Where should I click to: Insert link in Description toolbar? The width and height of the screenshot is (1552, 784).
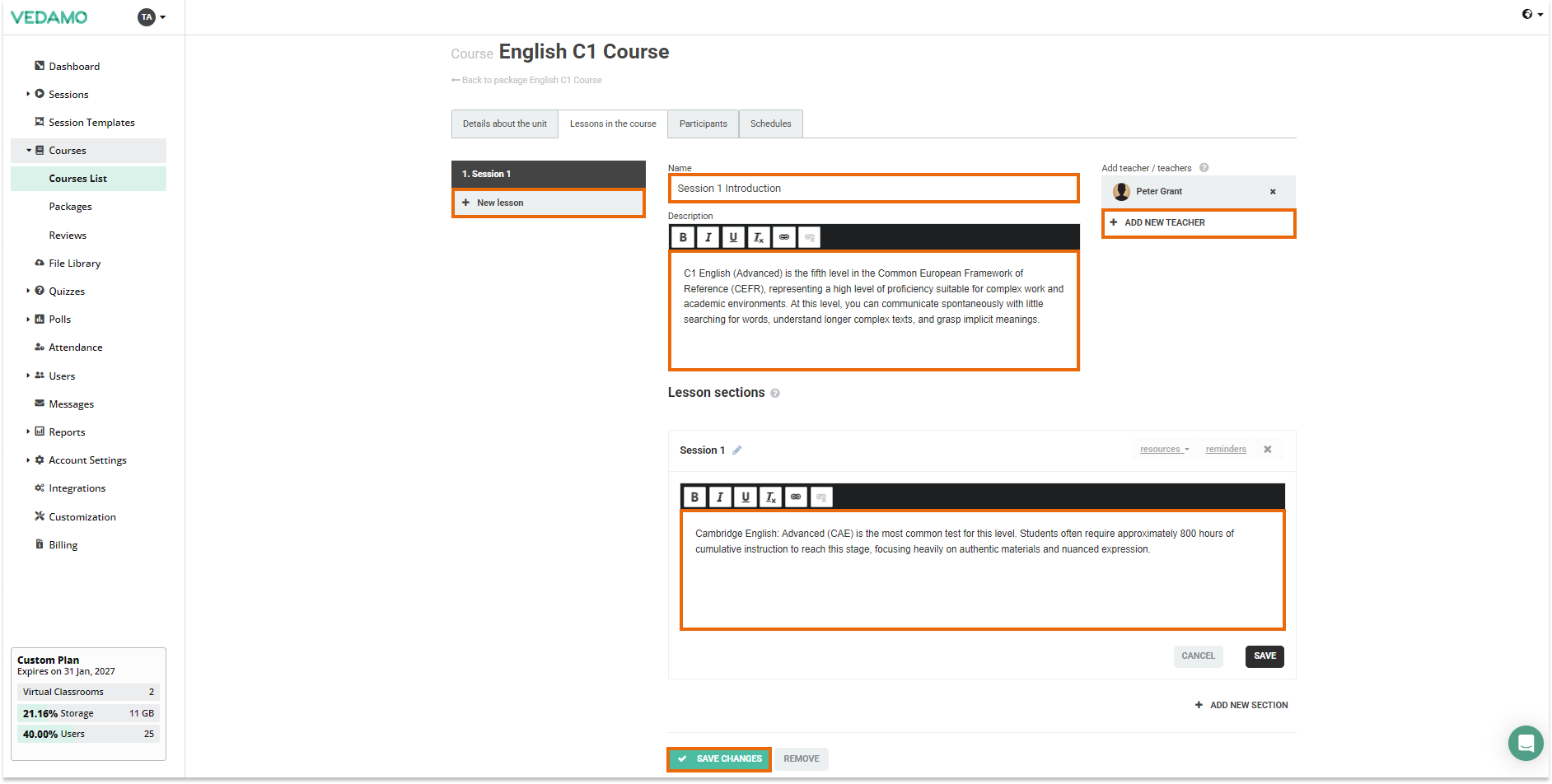(784, 237)
